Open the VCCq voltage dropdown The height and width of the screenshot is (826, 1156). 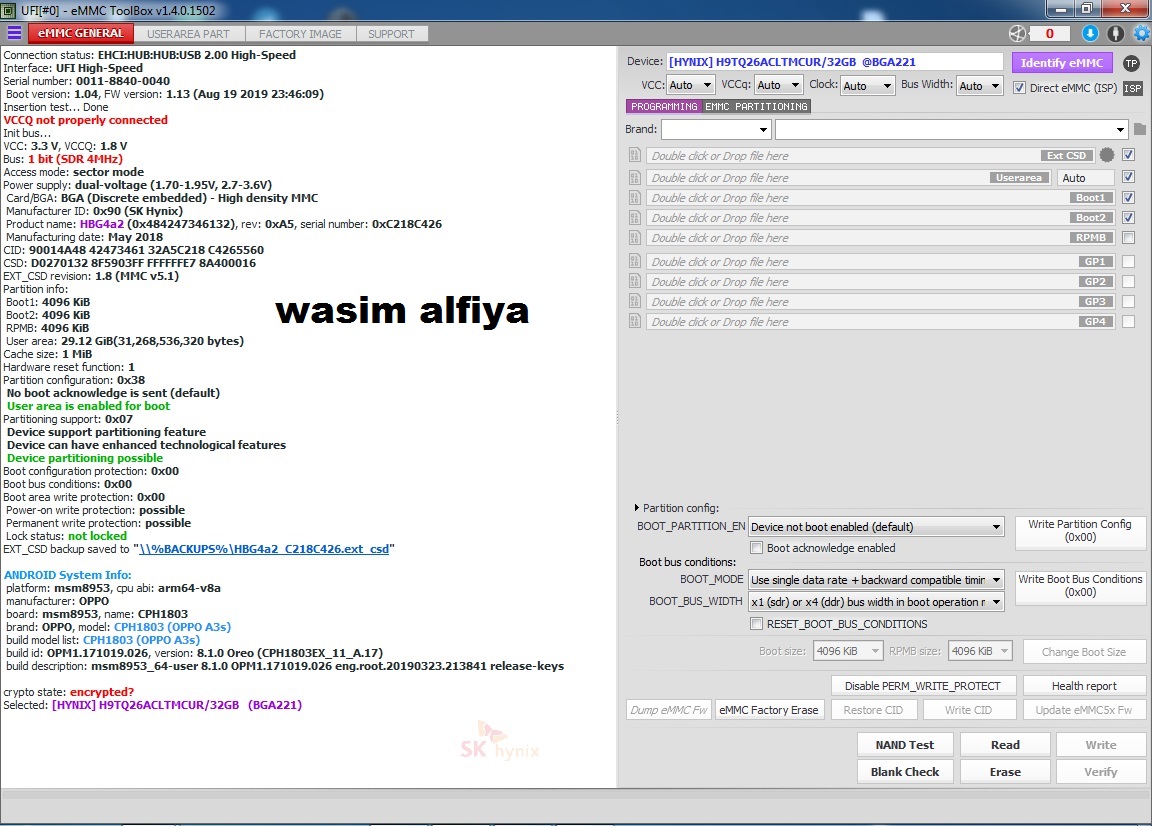(x=778, y=86)
